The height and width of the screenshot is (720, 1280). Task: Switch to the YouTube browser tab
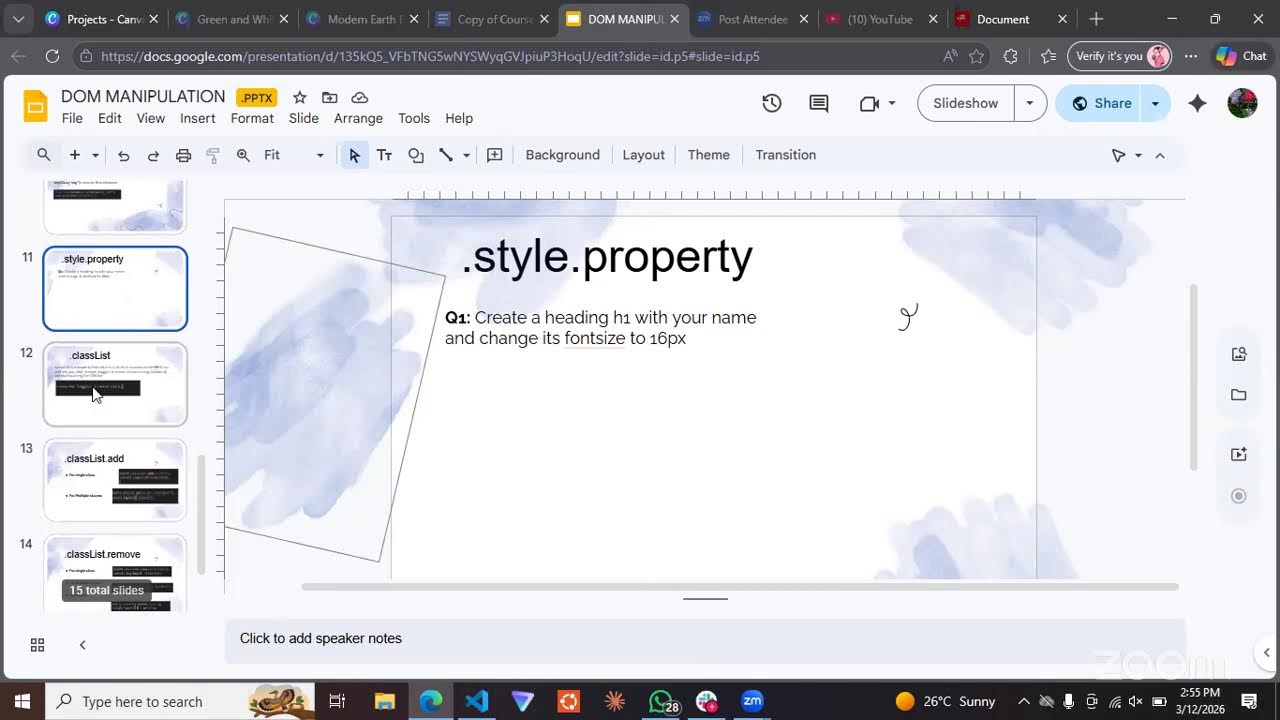882,19
